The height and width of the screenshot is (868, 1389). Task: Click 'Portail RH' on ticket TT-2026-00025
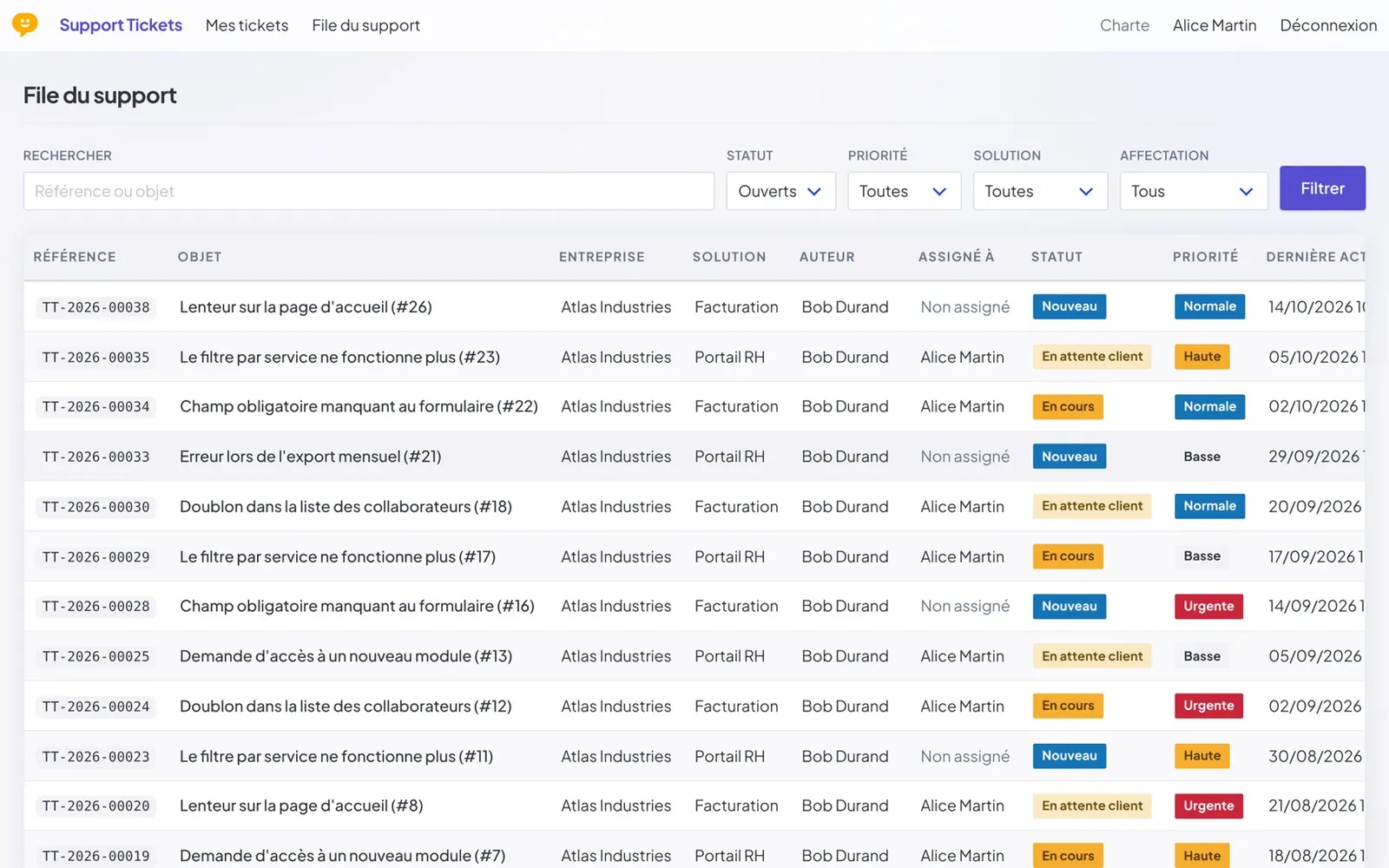point(729,657)
